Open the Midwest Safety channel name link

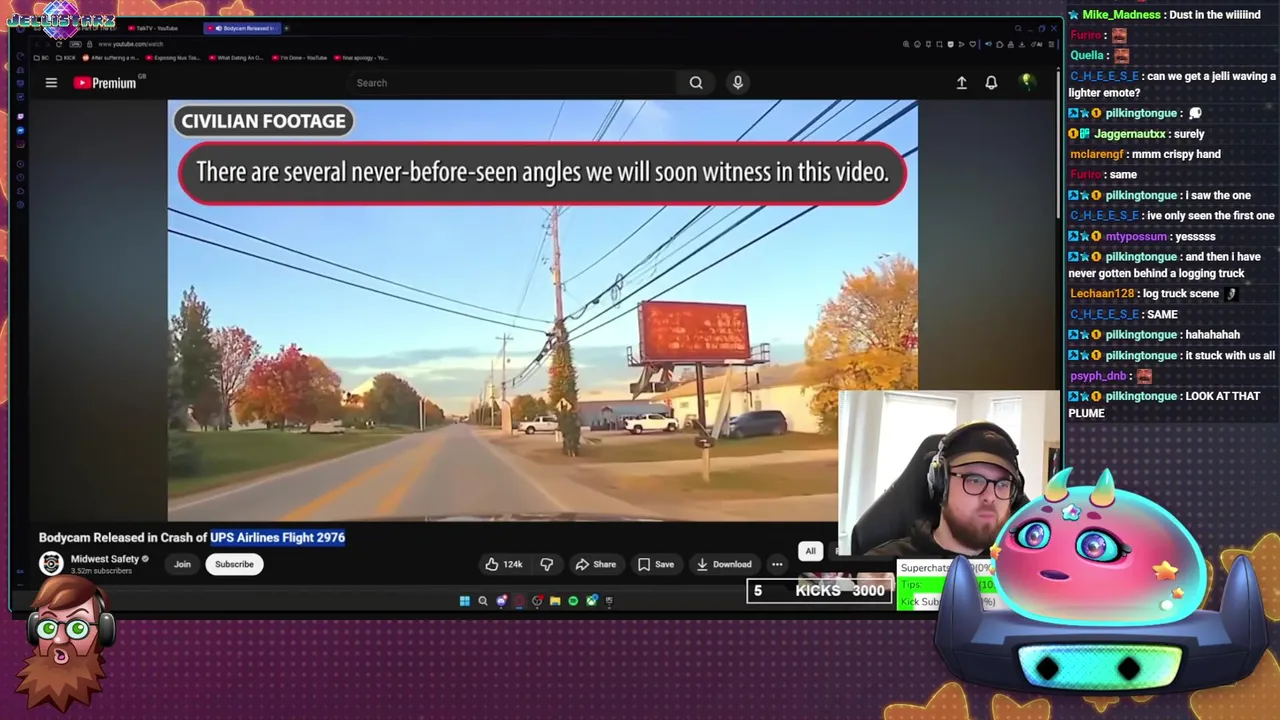[x=105, y=559]
